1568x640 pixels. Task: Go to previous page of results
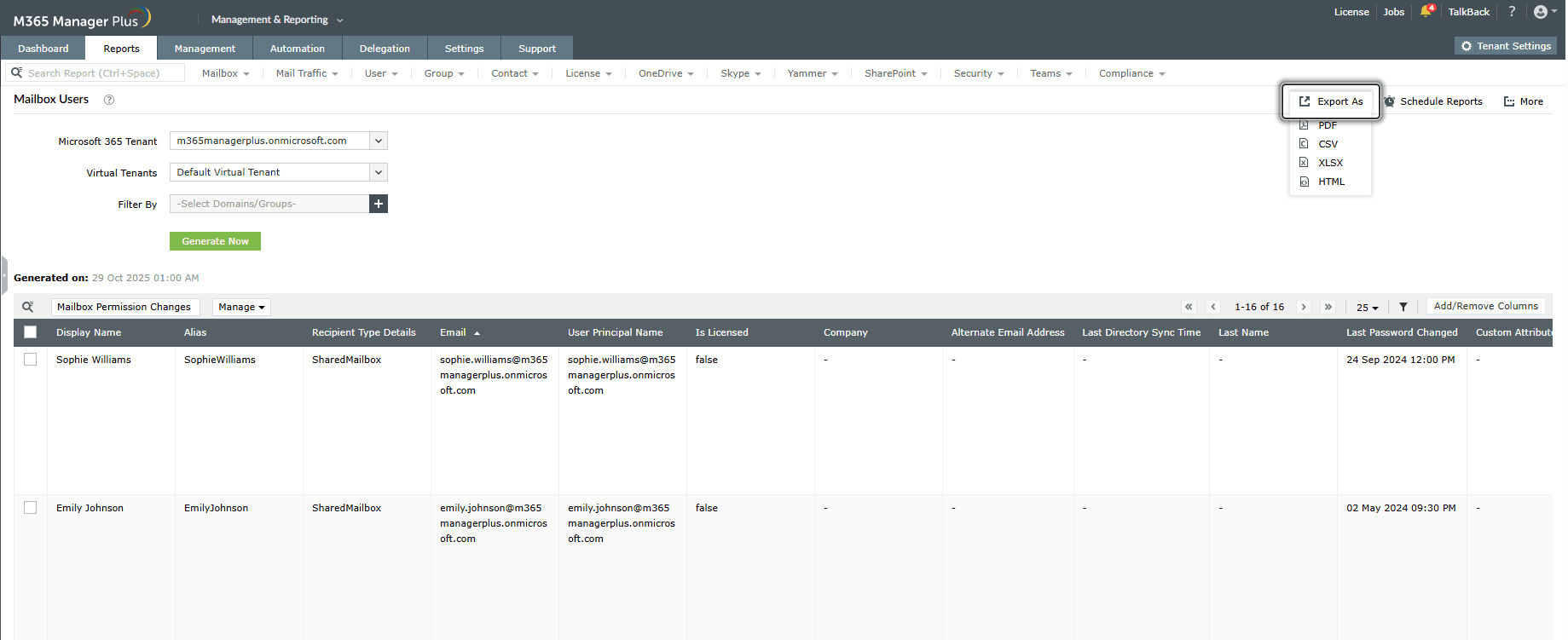[1213, 307]
